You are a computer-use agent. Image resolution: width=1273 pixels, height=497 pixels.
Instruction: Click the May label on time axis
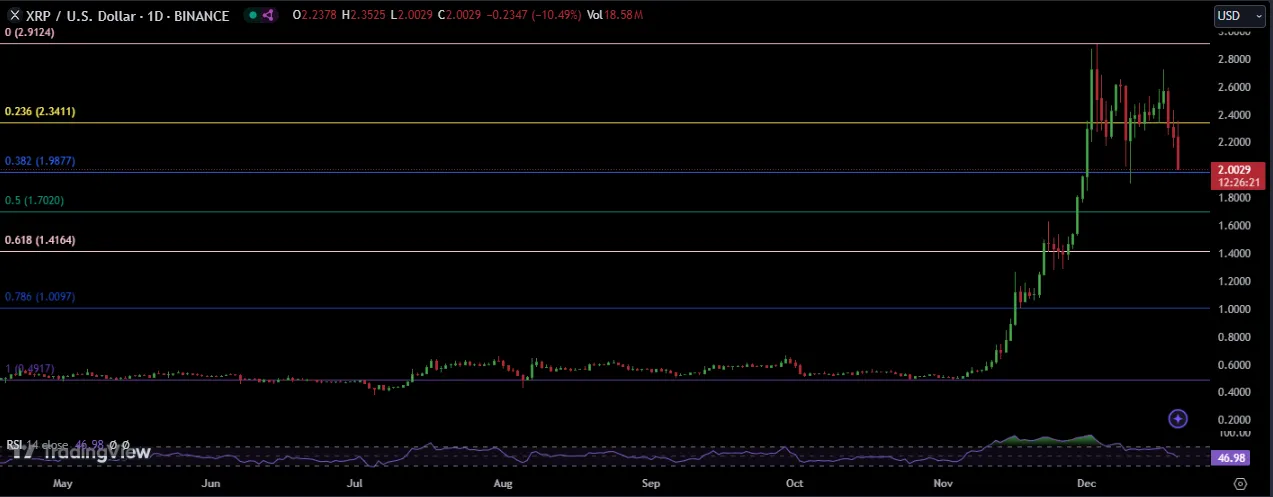coord(62,482)
